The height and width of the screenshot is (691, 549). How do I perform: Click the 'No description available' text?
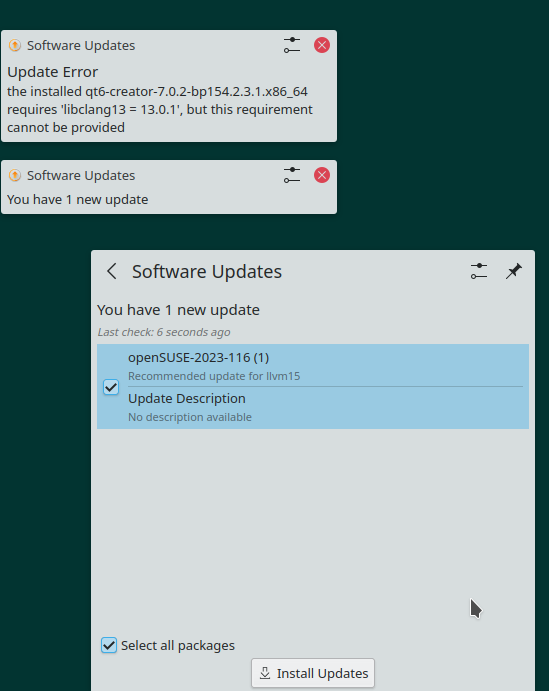coord(190,417)
